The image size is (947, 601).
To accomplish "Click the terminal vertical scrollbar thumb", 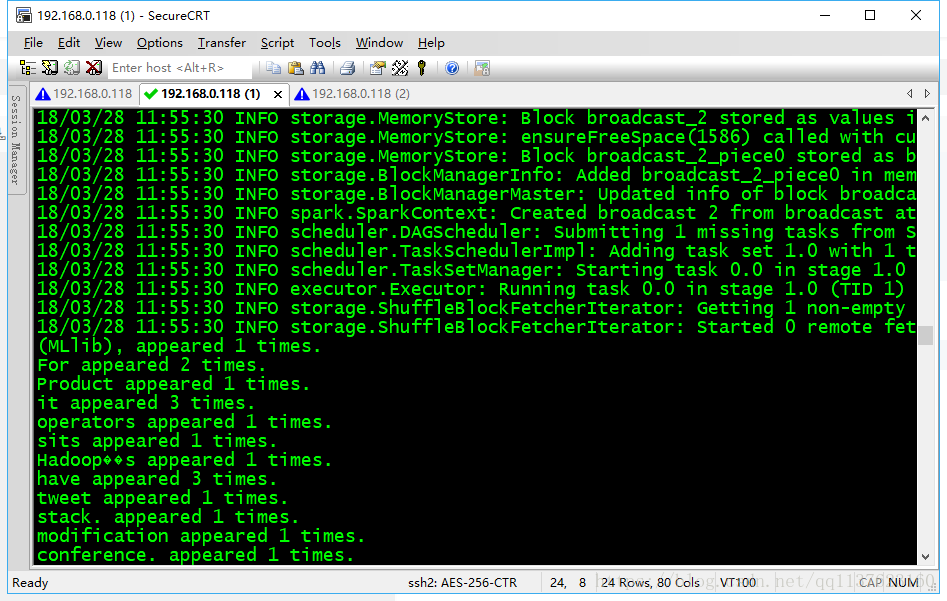I will point(925,335).
